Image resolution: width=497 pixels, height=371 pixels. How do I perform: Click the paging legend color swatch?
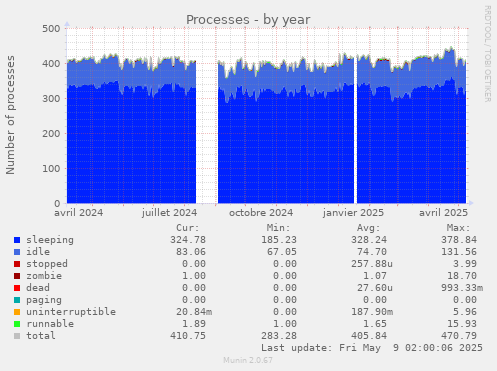coord(17,300)
